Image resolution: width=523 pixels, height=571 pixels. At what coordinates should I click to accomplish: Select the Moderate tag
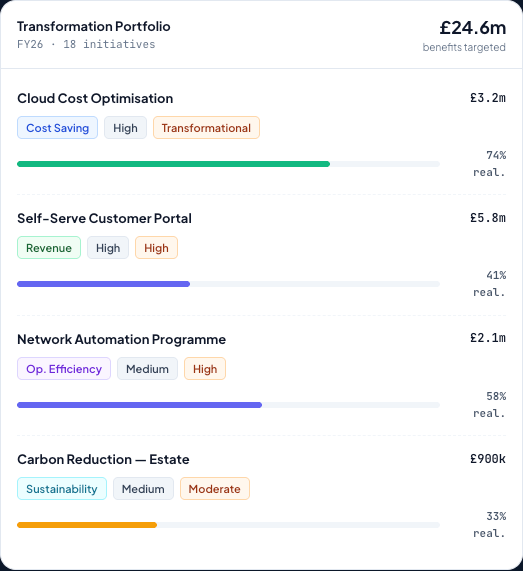(215, 488)
